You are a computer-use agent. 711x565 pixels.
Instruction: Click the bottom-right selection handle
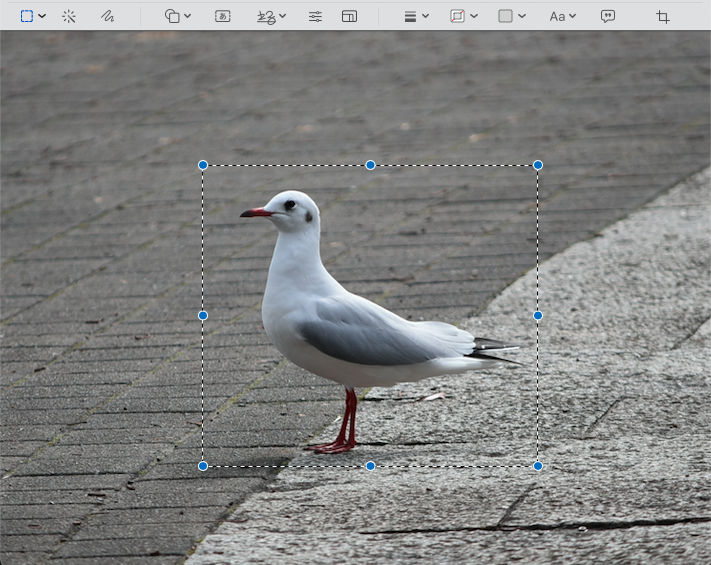click(x=538, y=466)
